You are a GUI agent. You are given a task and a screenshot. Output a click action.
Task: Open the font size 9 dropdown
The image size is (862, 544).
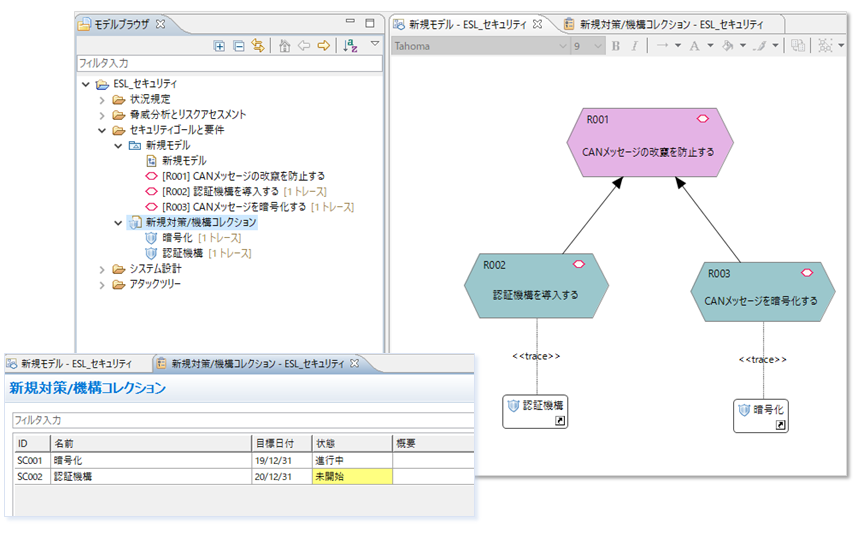pos(598,46)
